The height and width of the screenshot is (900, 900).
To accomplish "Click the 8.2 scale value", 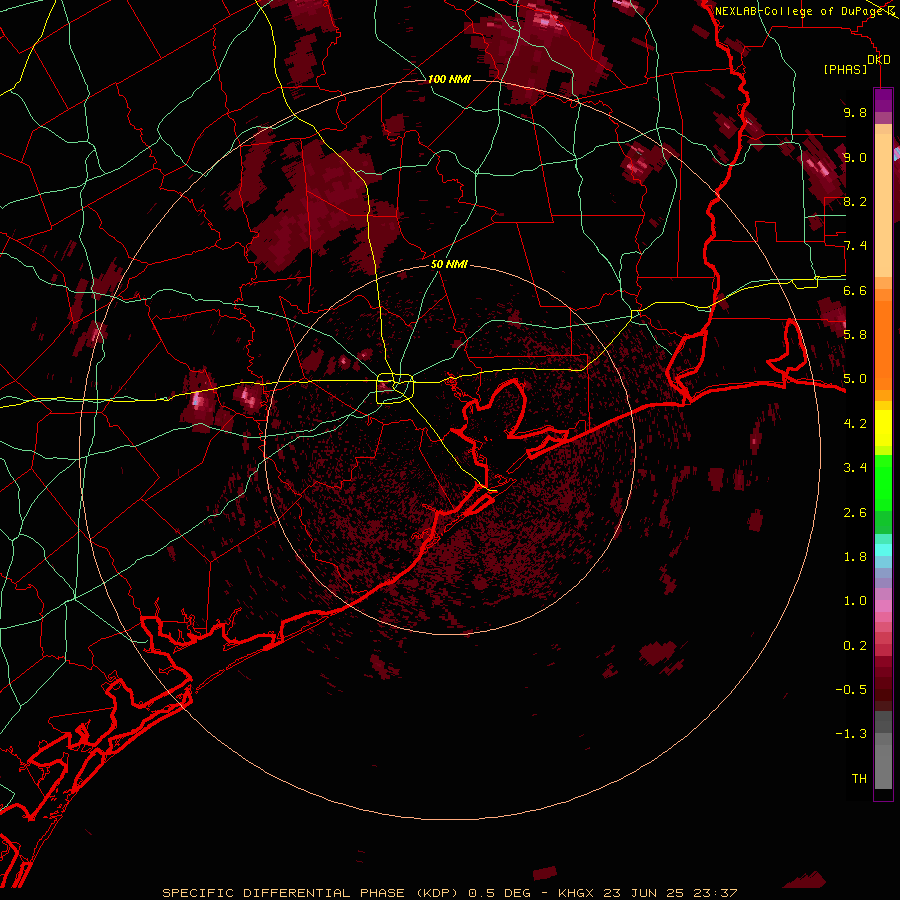I will (x=855, y=201).
